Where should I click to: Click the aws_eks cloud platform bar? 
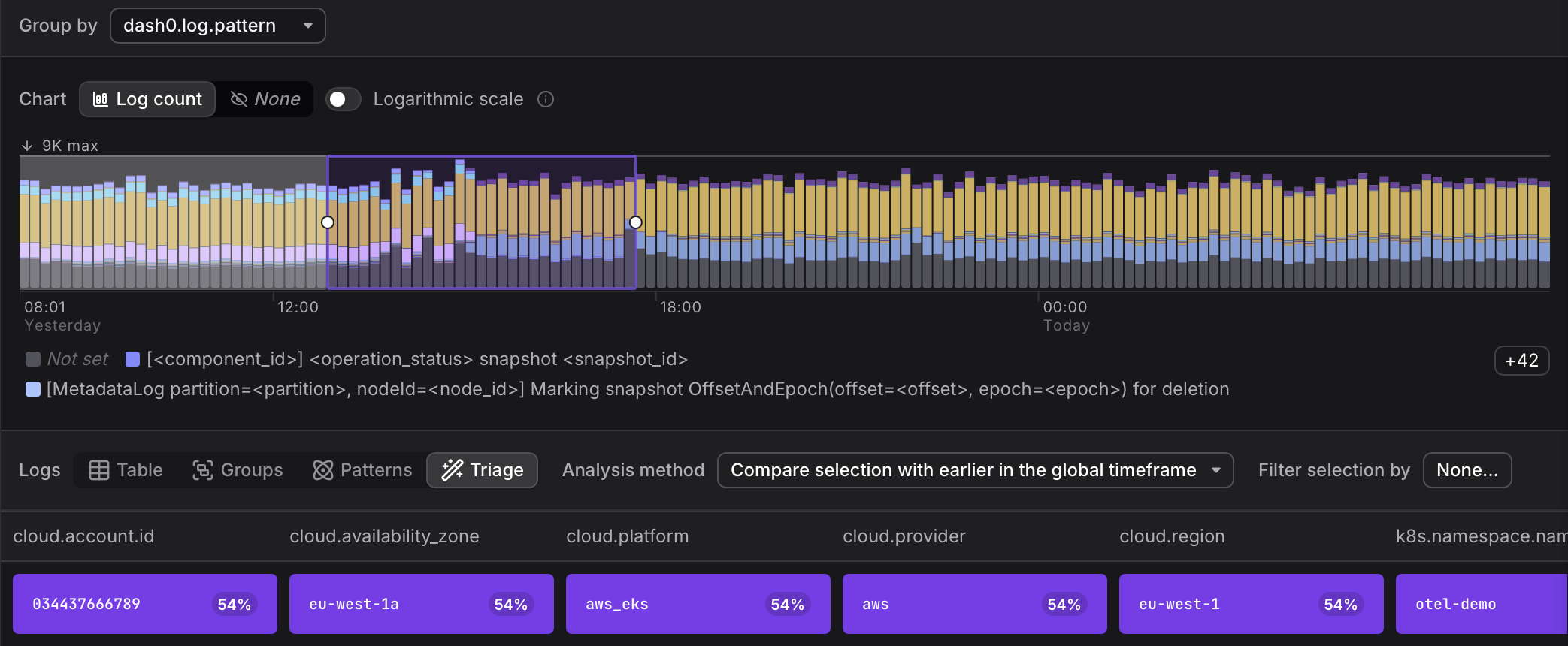698,604
